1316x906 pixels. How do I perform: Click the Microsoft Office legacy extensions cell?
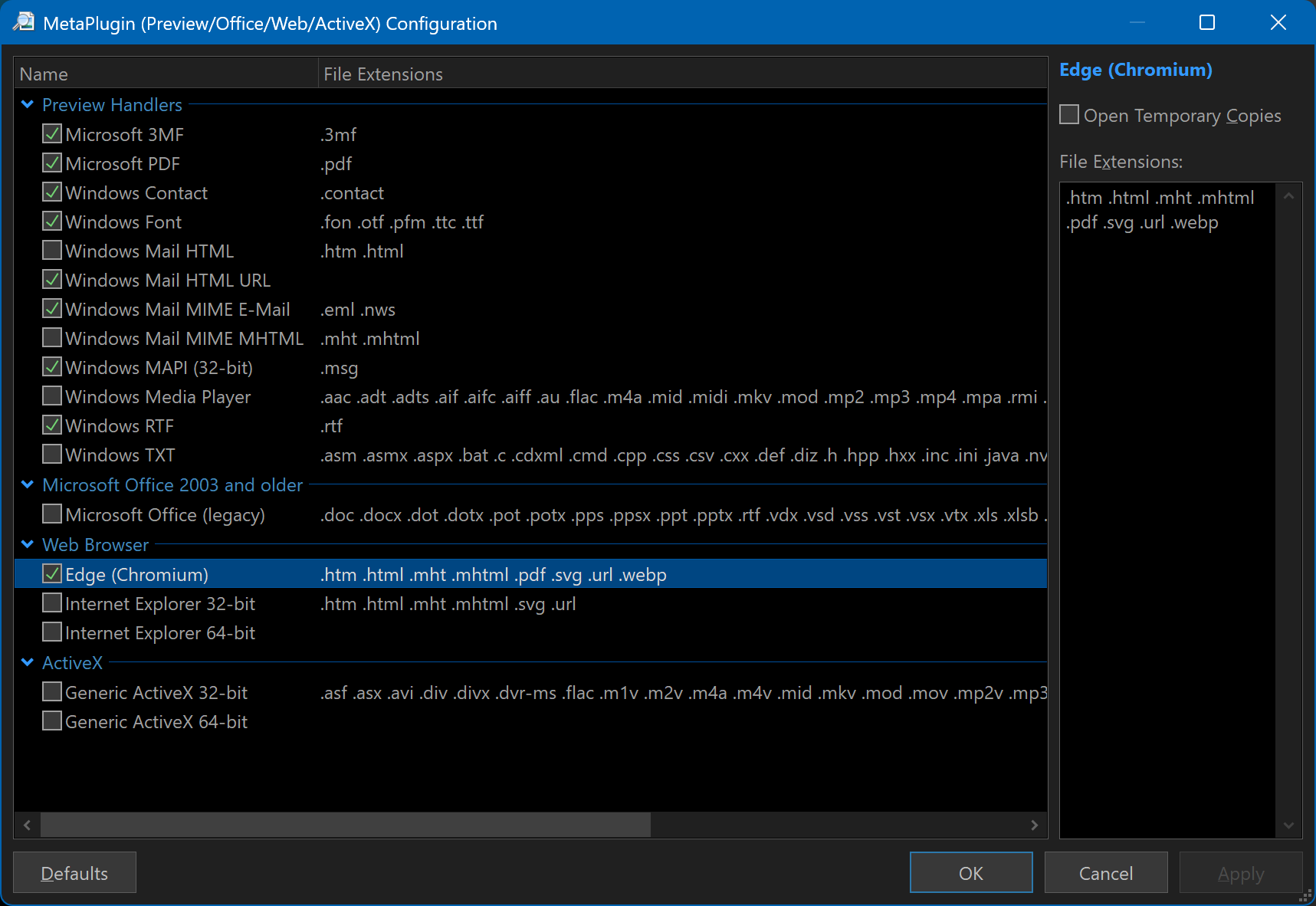click(x=684, y=514)
